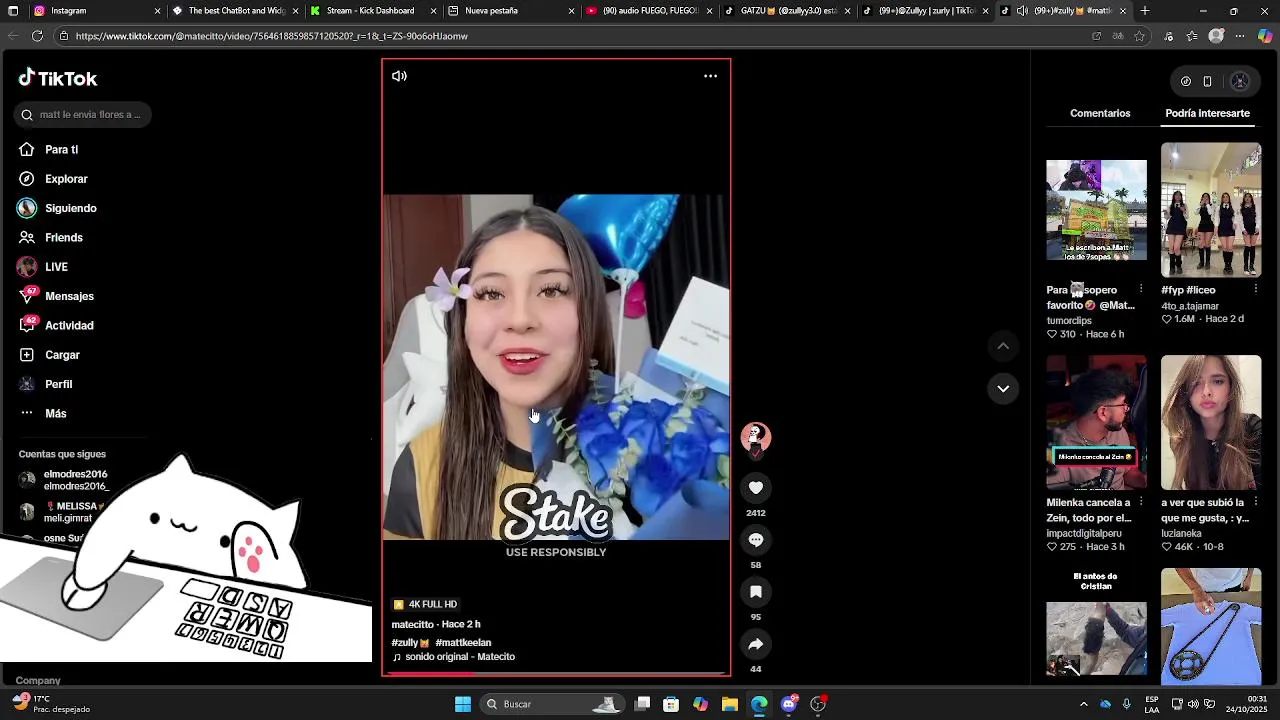The image size is (1280, 720).
Task: Click the 4K FULL HD badge
Action: [425, 604]
